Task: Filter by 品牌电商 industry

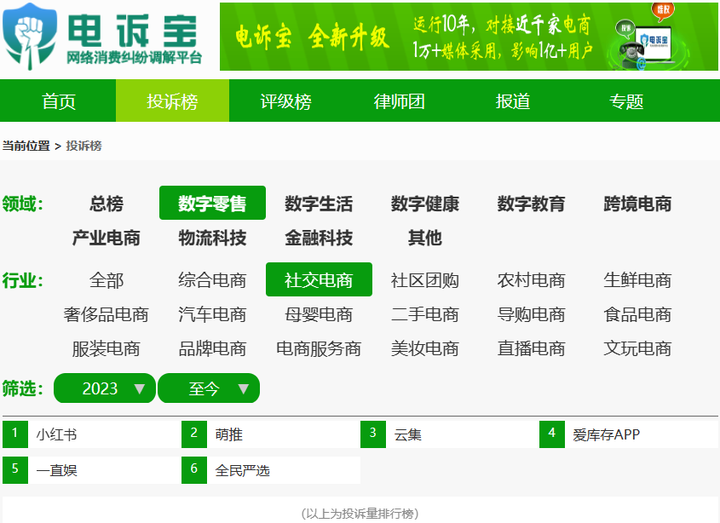Action: pos(212,349)
